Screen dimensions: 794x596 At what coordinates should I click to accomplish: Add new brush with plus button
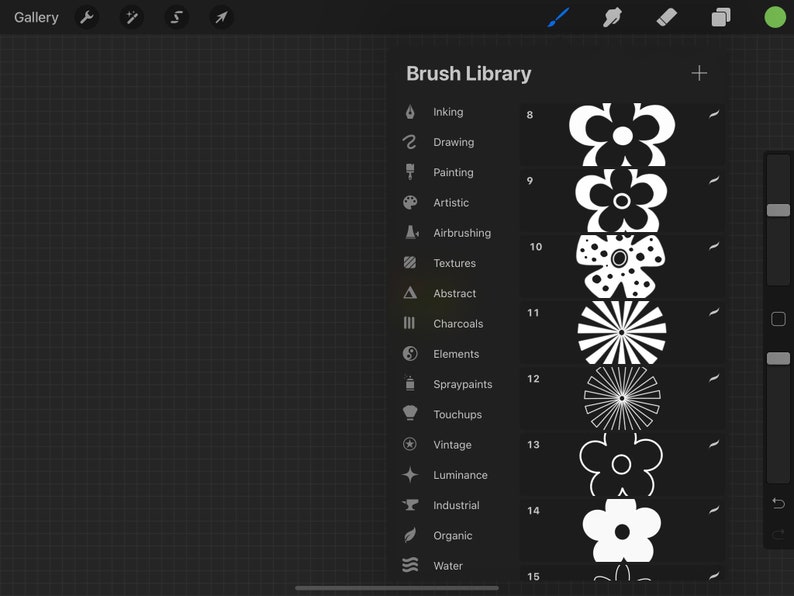click(699, 73)
